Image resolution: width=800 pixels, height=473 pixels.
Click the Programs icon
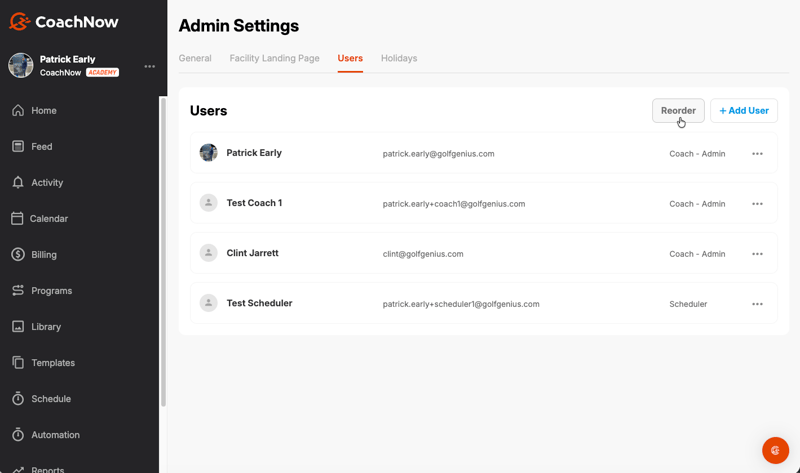pyautogui.click(x=18, y=290)
